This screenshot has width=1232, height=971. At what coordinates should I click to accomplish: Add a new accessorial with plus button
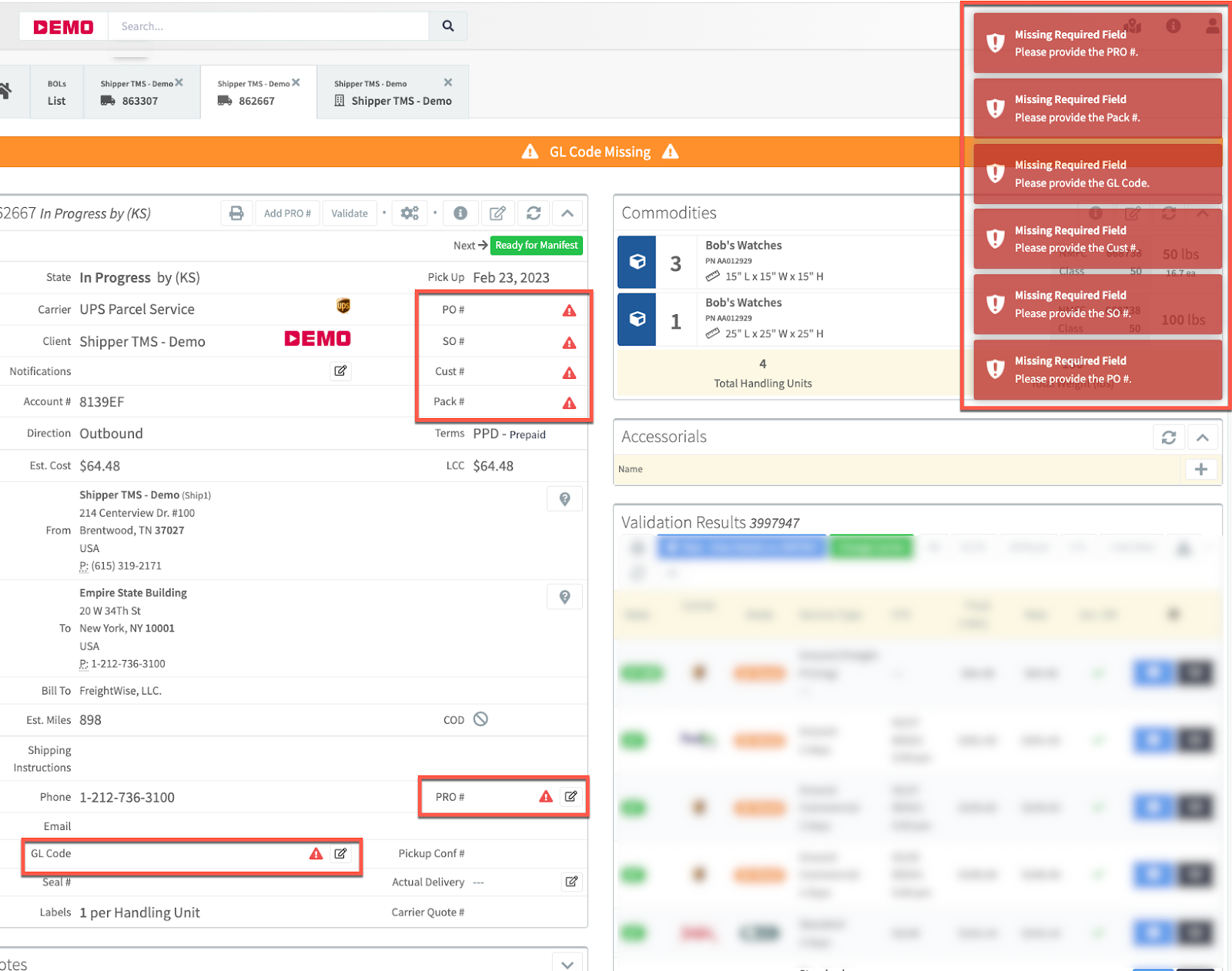coord(1200,469)
